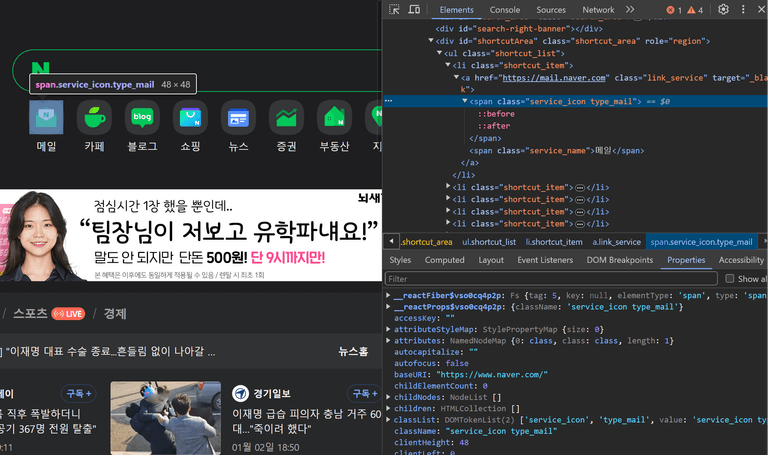The height and width of the screenshot is (455, 768).
Task: Expand the children HTMLCollection property
Action: 388,408
